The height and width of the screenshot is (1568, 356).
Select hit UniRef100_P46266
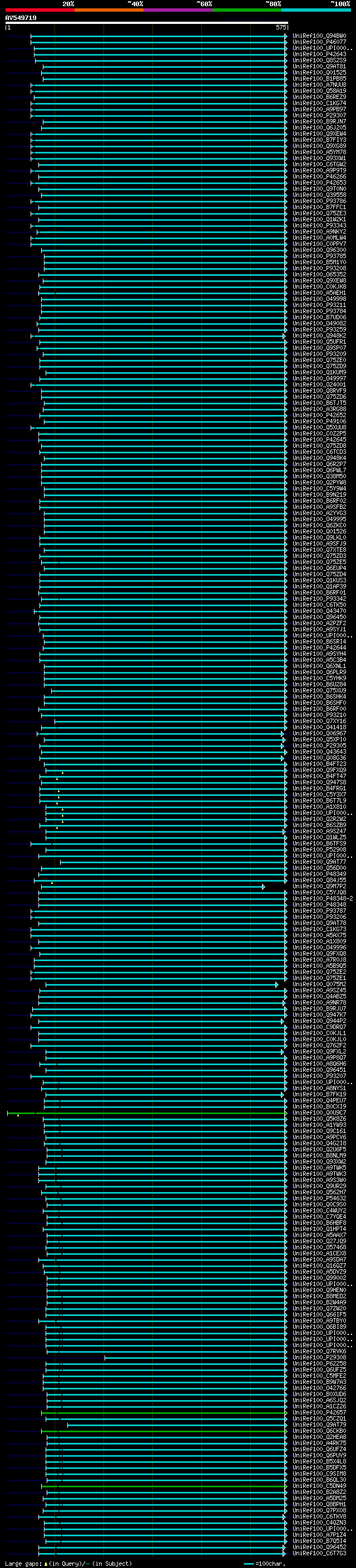click(319, 176)
